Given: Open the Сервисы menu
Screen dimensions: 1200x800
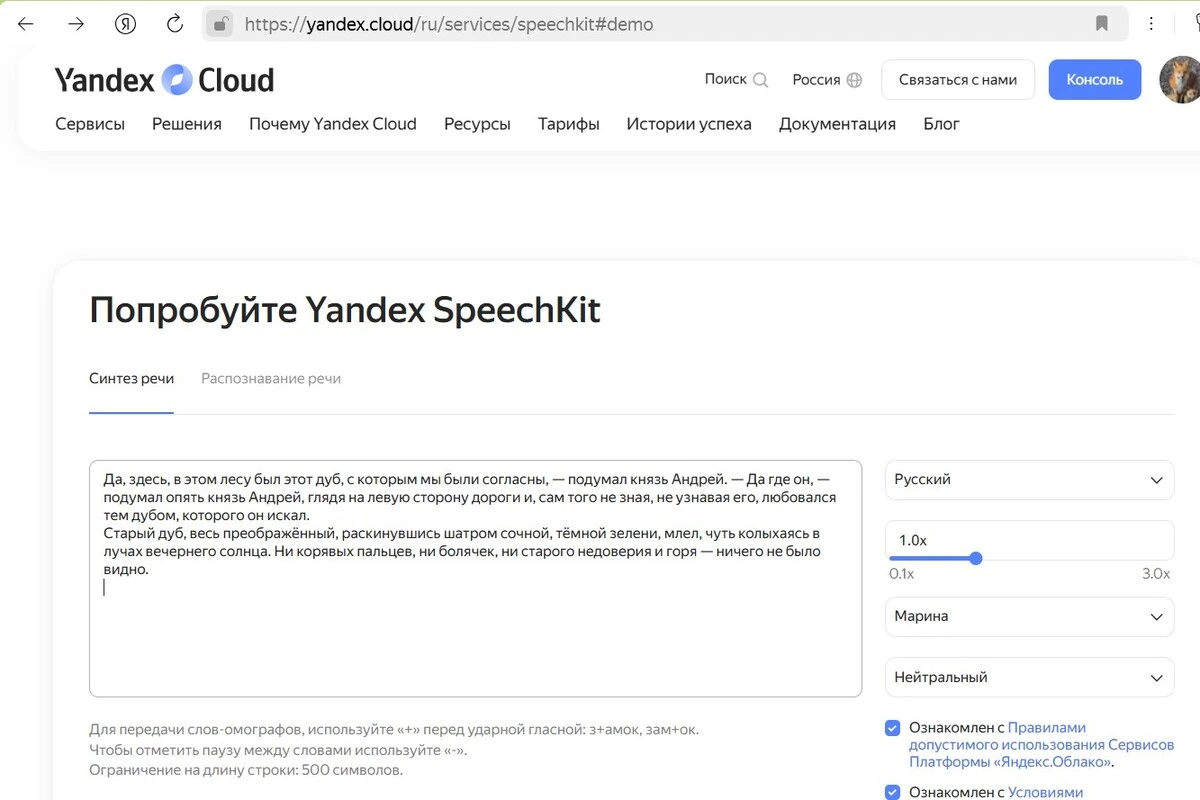Looking at the screenshot, I should (90, 124).
